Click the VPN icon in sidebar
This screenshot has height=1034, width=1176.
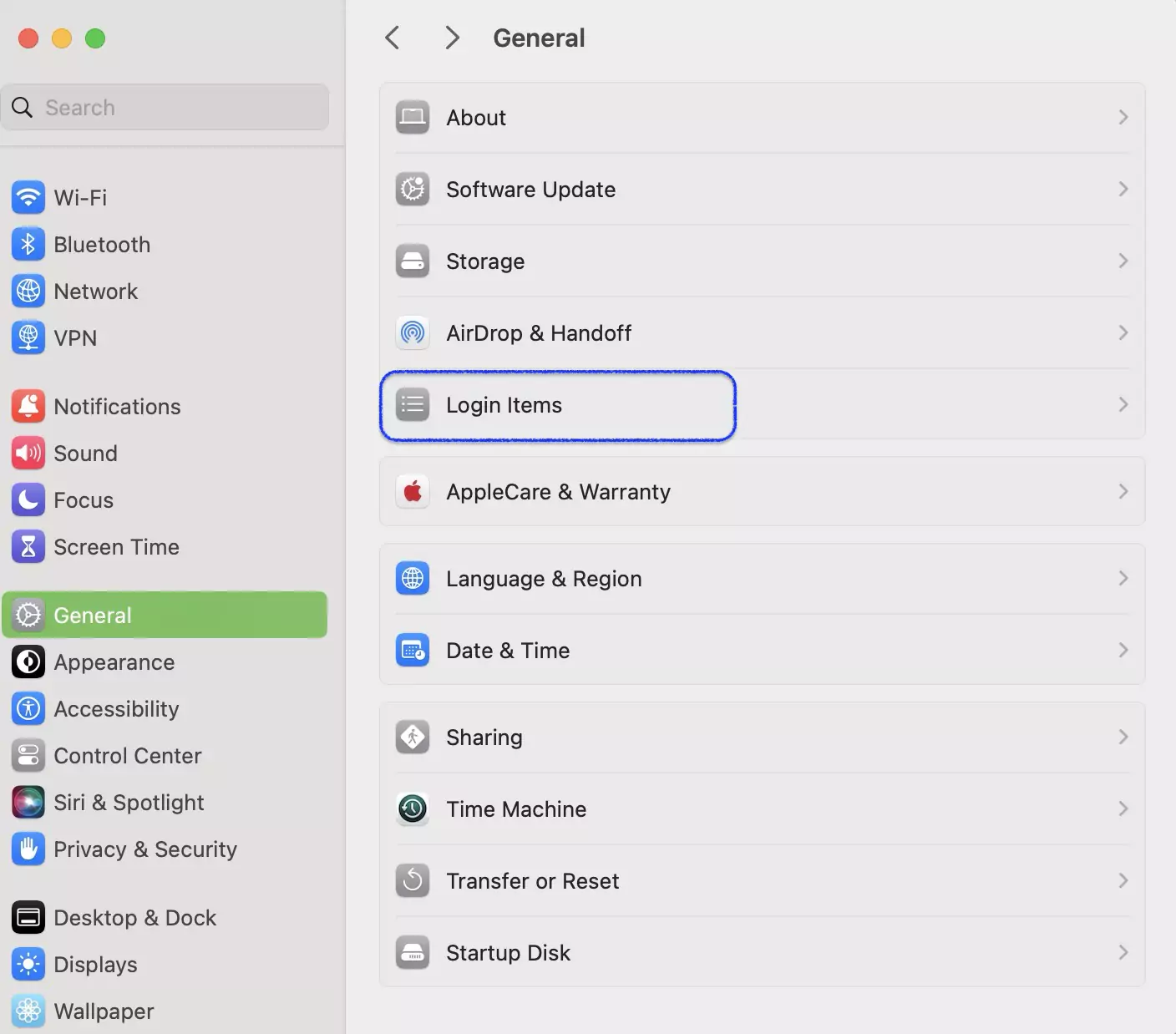pyautogui.click(x=28, y=338)
